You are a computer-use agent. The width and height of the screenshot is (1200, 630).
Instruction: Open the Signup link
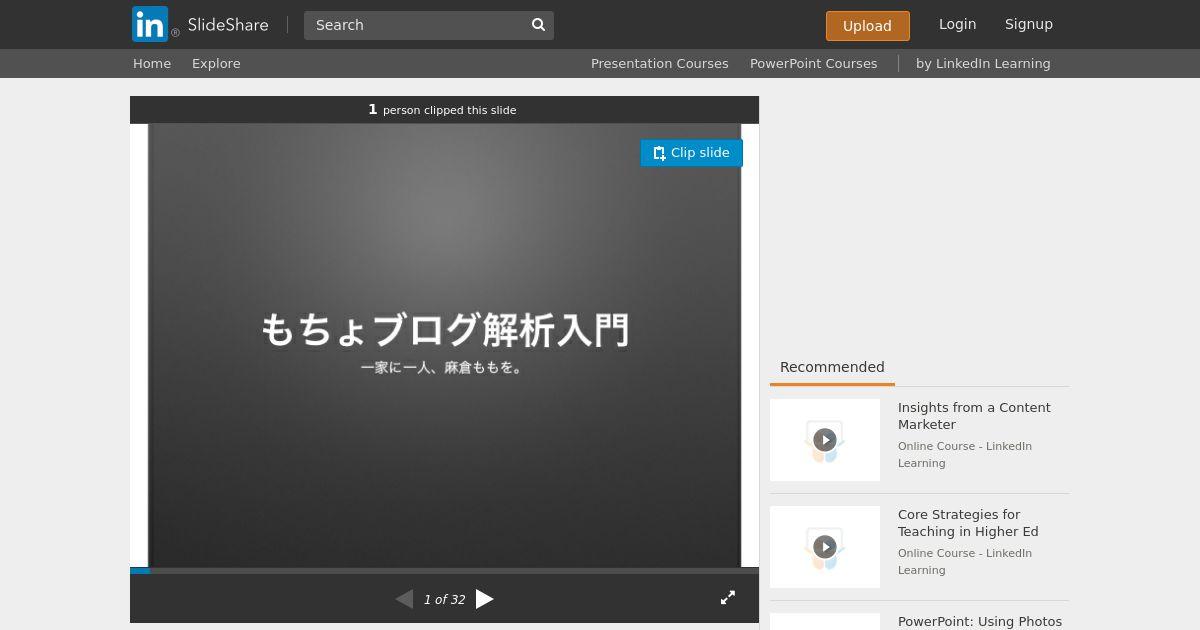(1028, 24)
